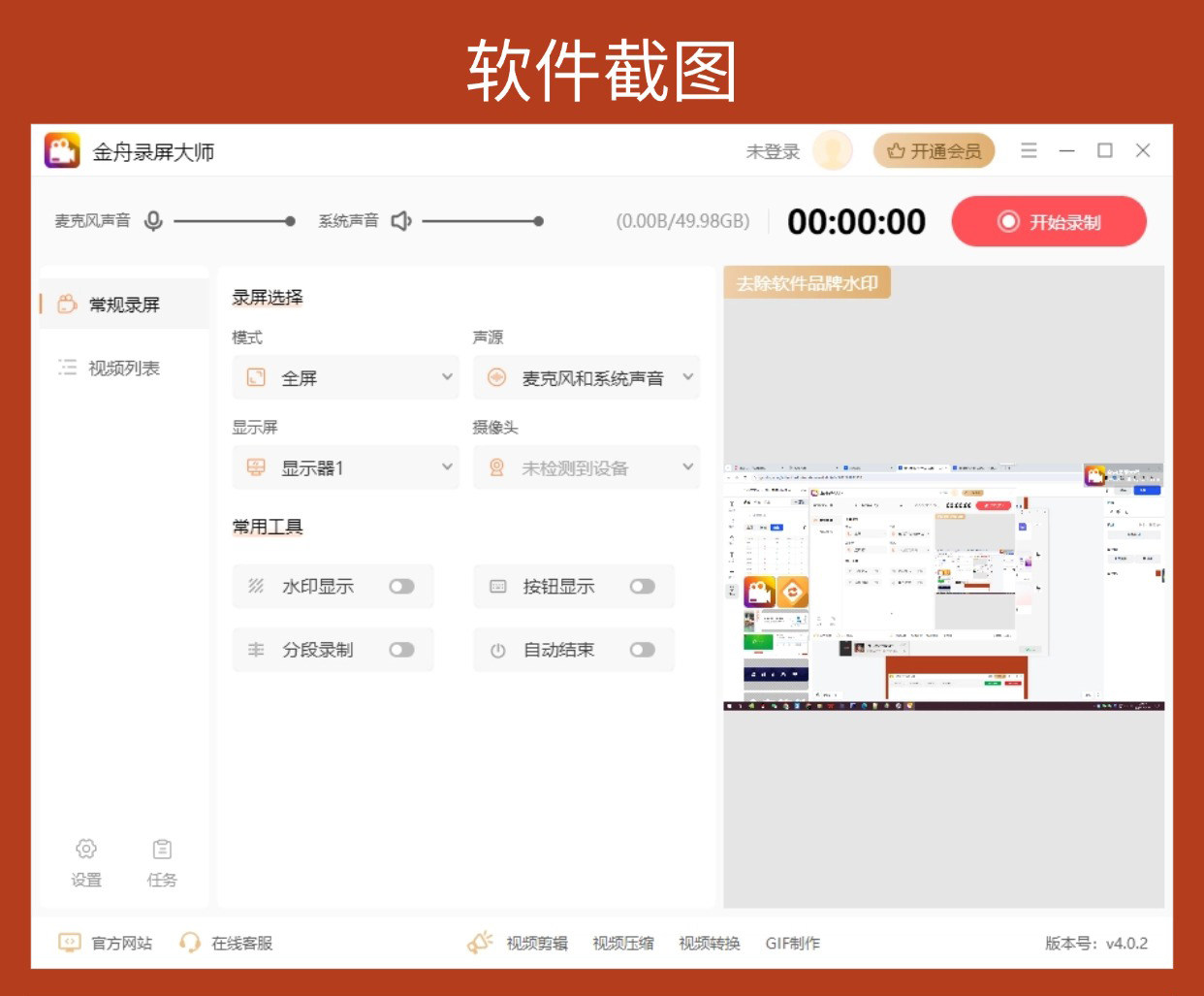Open the GIF制作 tool link
The width and height of the screenshot is (1204, 996).
pyautogui.click(x=793, y=943)
